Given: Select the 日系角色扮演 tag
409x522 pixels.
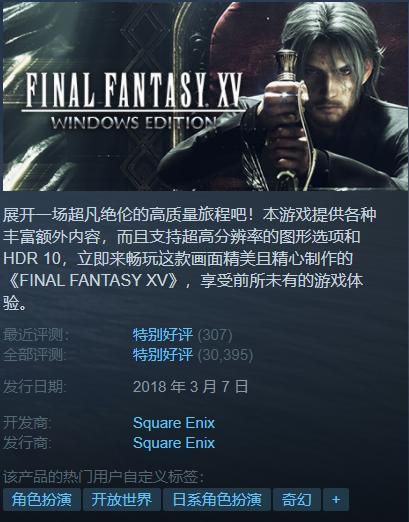Looking at the screenshot, I should pos(217,499).
